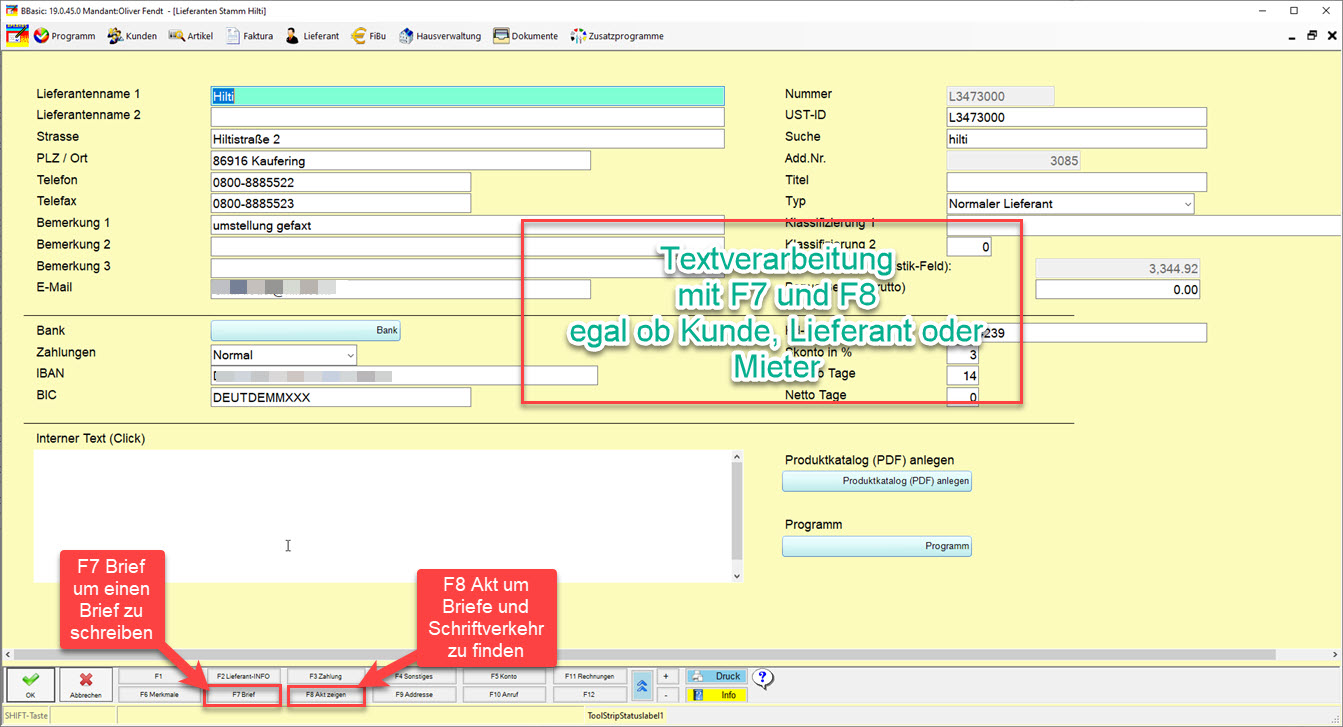The width and height of the screenshot is (1343, 727).
Task: Open the Lieferant menu
Action: (x=311, y=36)
